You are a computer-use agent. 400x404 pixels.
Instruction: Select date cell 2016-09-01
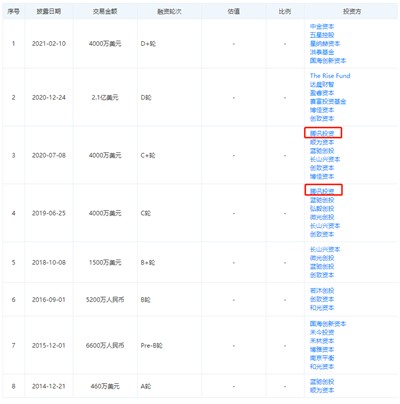49,300
